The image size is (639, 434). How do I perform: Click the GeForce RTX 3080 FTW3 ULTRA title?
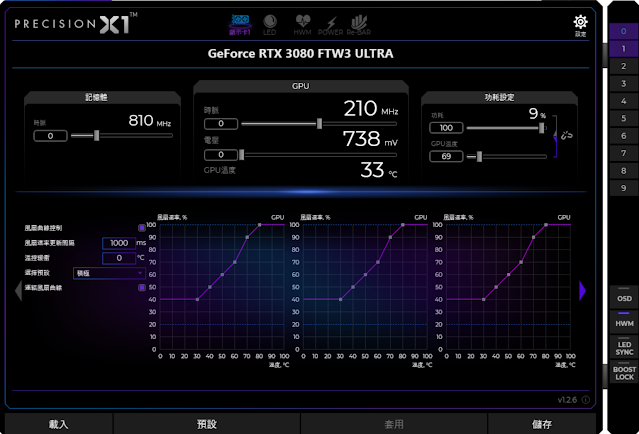[x=300, y=54]
